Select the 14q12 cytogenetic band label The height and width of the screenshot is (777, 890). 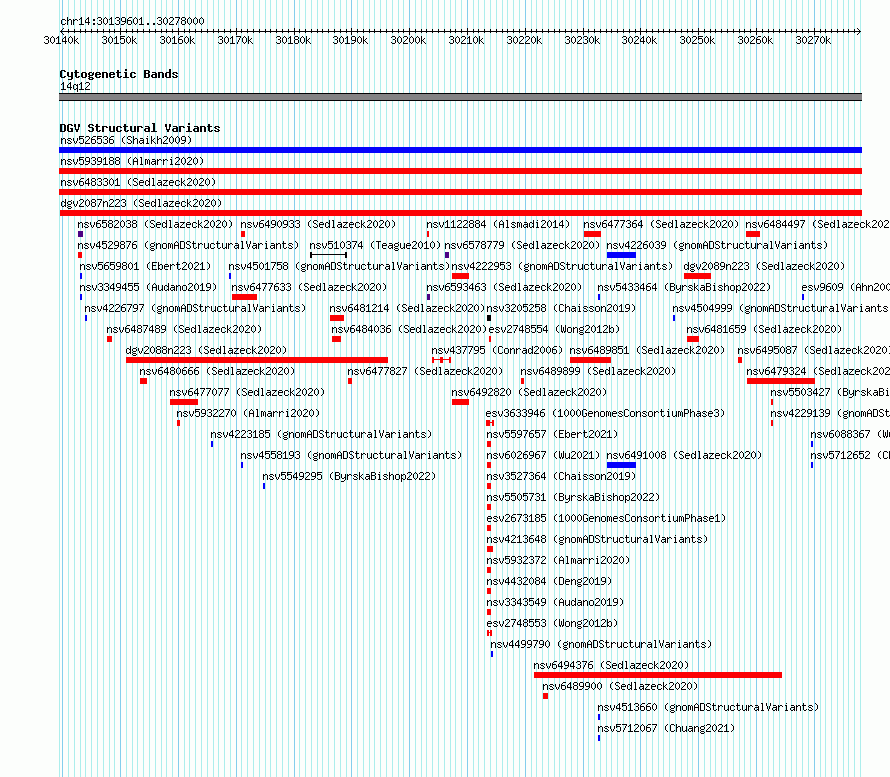coord(75,86)
